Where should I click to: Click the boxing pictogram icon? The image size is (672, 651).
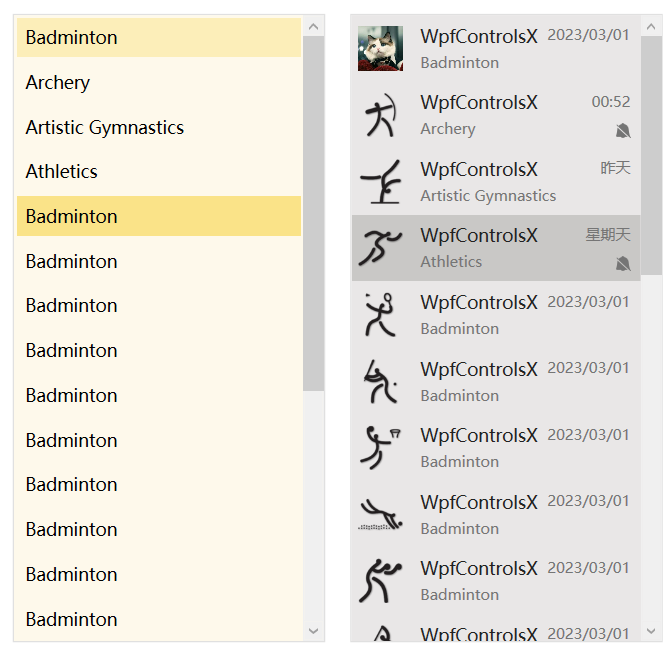(380, 580)
